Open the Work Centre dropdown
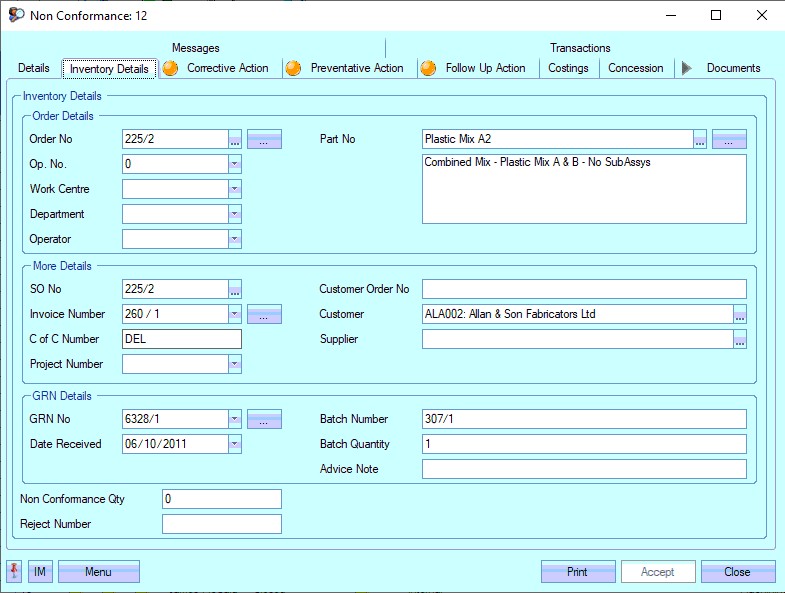The width and height of the screenshot is (785, 593). click(x=234, y=189)
